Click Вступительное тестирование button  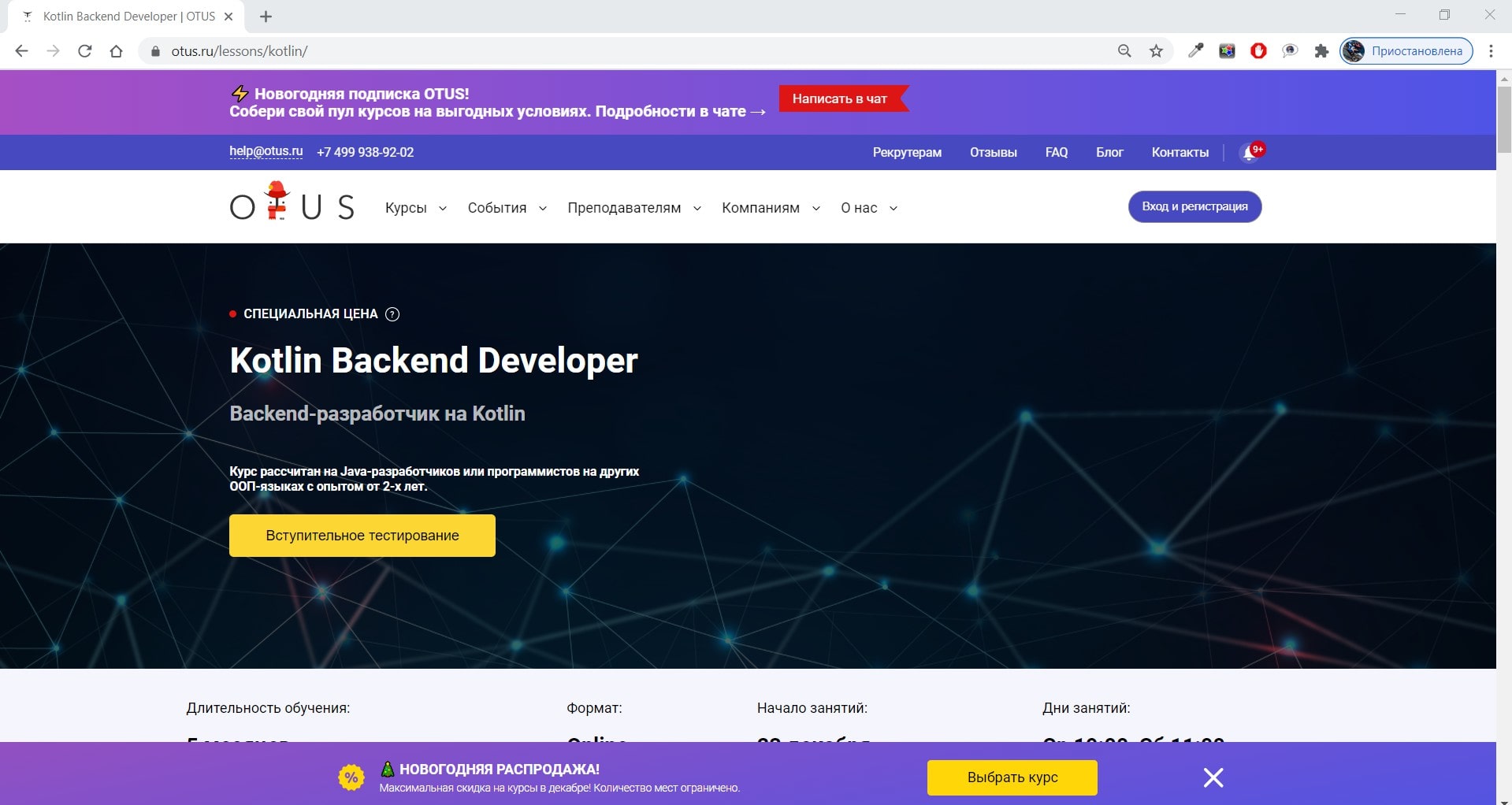tap(362, 536)
